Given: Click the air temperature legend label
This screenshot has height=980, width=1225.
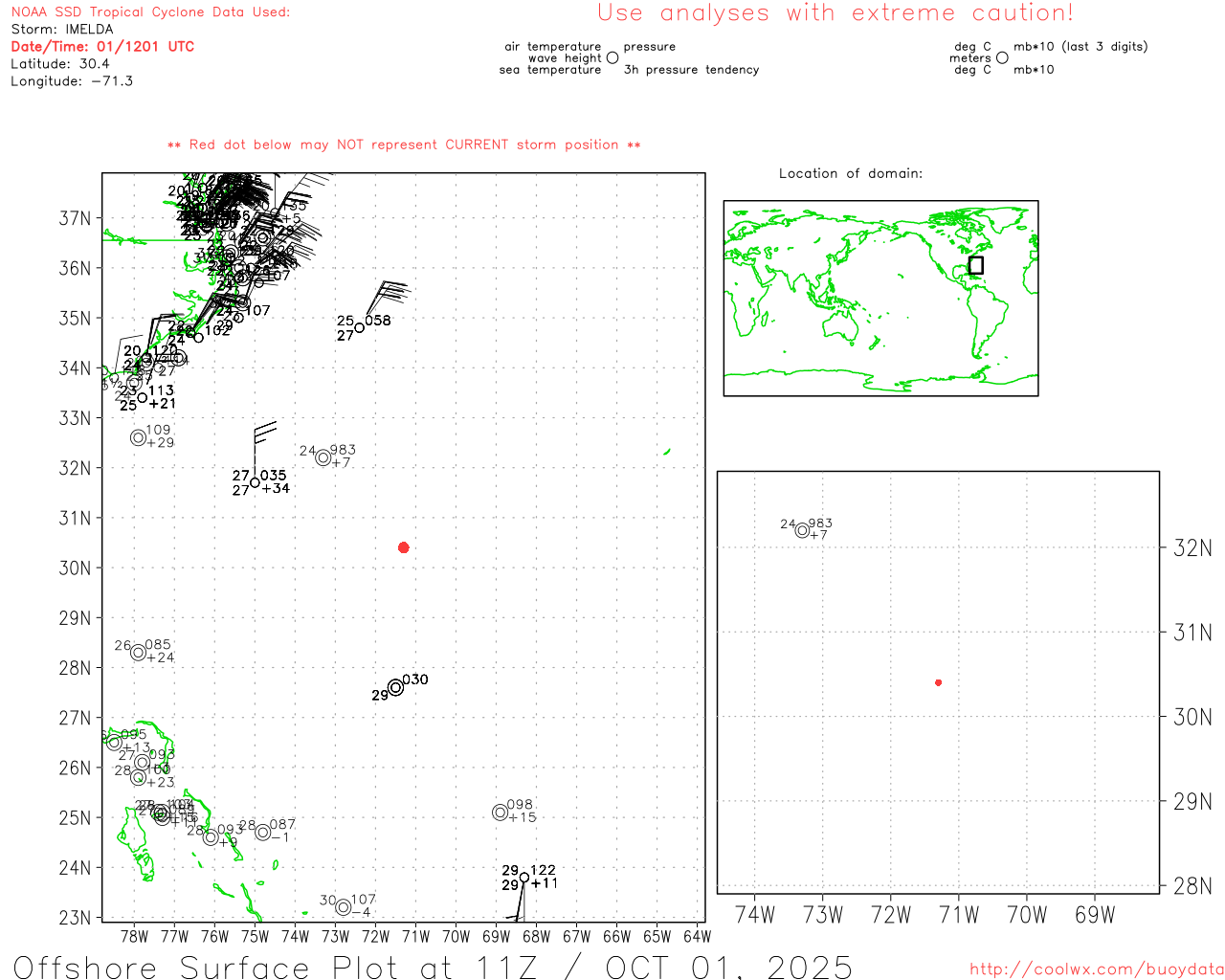Looking at the screenshot, I should (x=553, y=47).
